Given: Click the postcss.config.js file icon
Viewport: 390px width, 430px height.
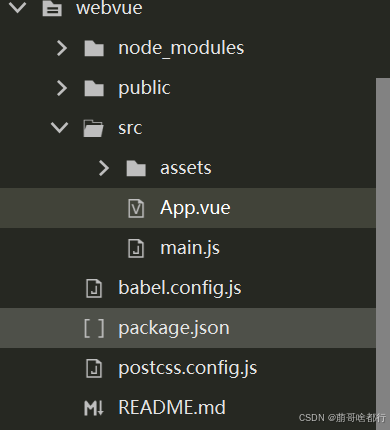Looking at the screenshot, I should (x=94, y=368).
